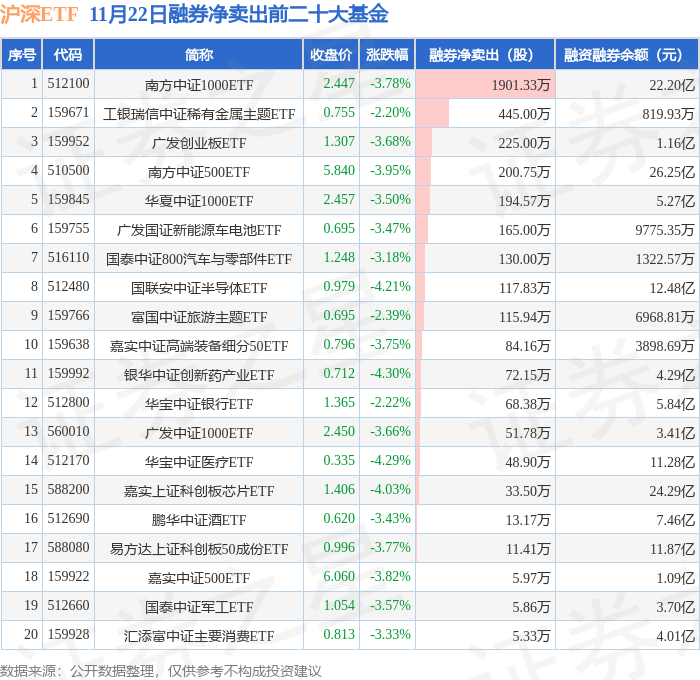Click change value -3.95%

coord(390,171)
